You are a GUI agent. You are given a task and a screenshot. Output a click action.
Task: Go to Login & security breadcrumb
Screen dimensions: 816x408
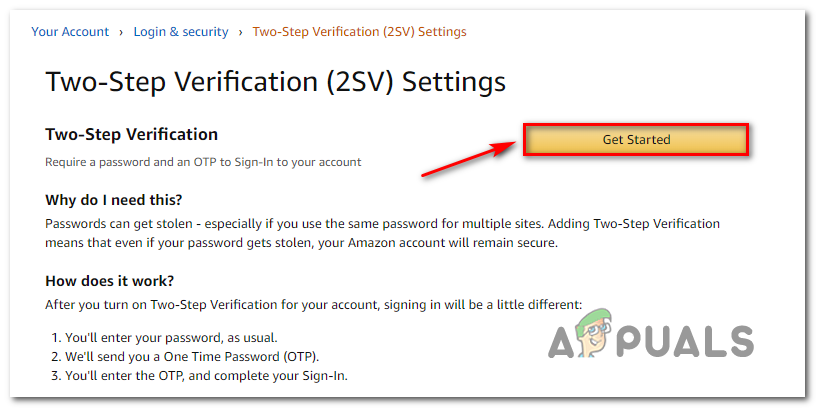point(181,32)
